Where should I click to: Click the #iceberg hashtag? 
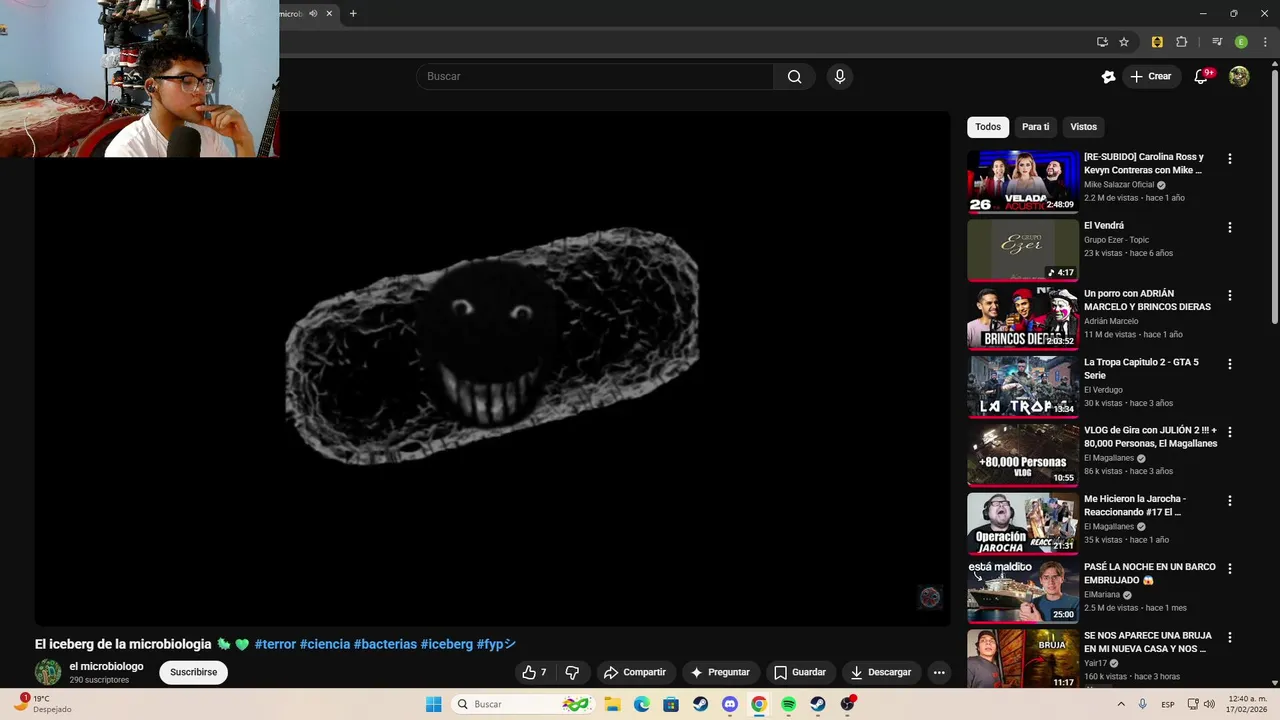tap(447, 645)
